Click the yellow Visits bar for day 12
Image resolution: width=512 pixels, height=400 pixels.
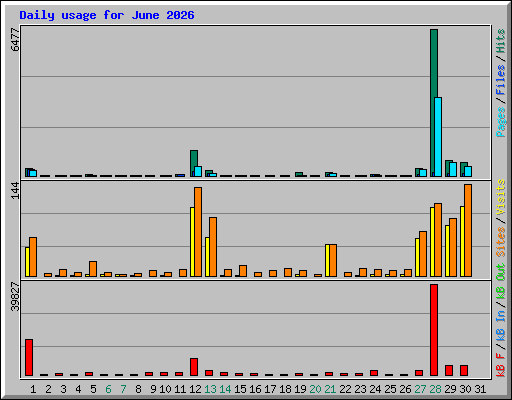click(x=192, y=242)
